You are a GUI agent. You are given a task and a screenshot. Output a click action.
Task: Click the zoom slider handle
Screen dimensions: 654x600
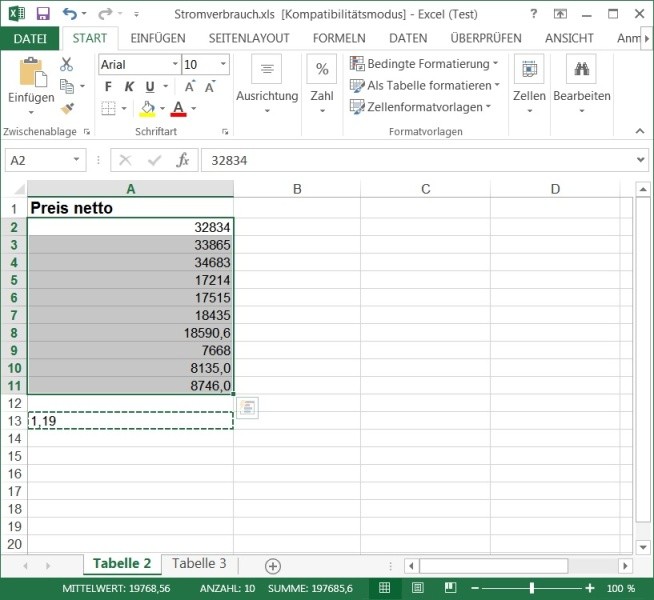click(x=532, y=588)
